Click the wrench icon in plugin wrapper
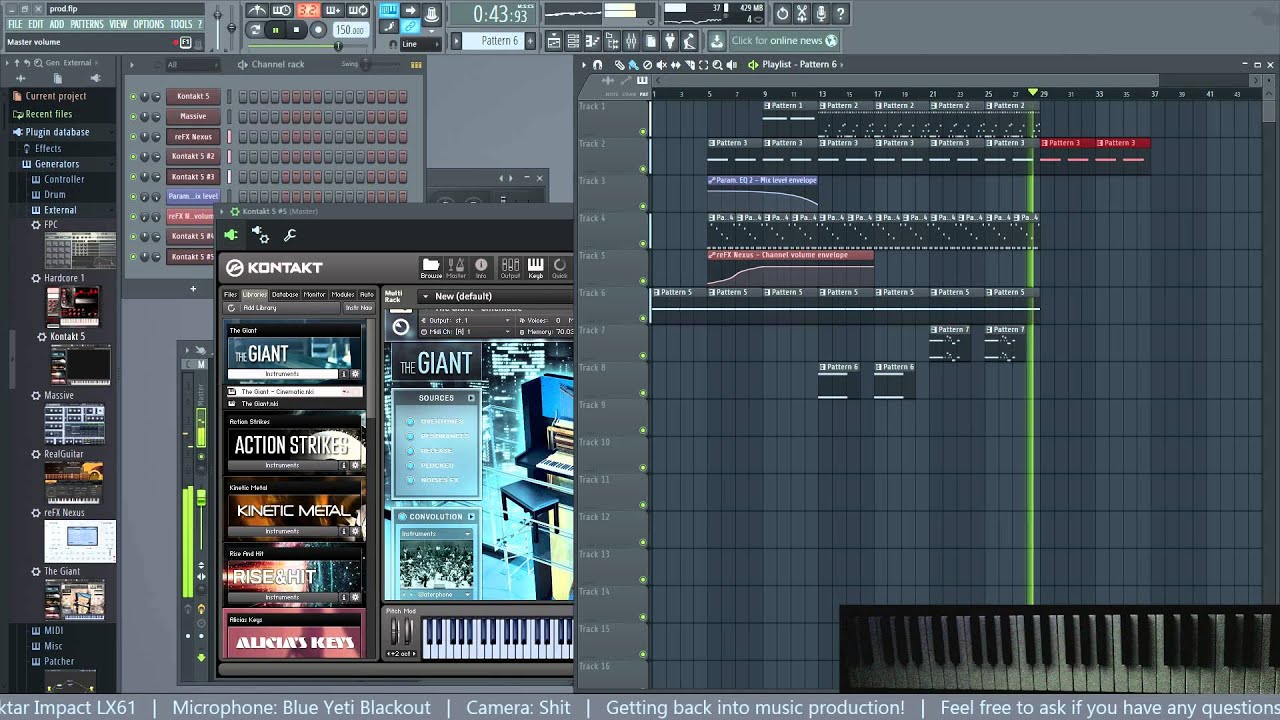The image size is (1280, 720). click(290, 235)
